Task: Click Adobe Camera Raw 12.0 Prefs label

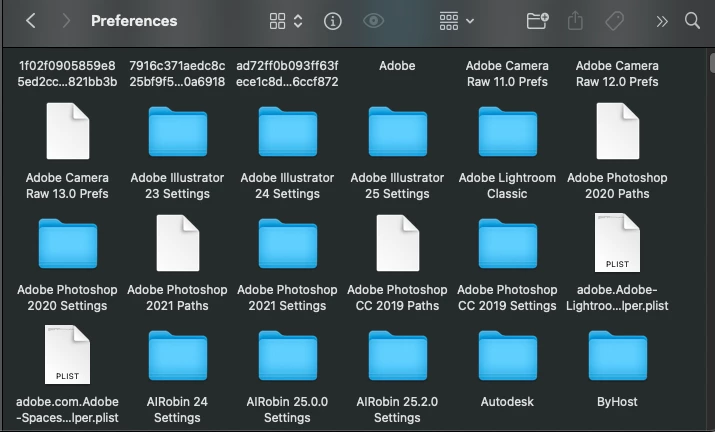Action: click(x=617, y=73)
